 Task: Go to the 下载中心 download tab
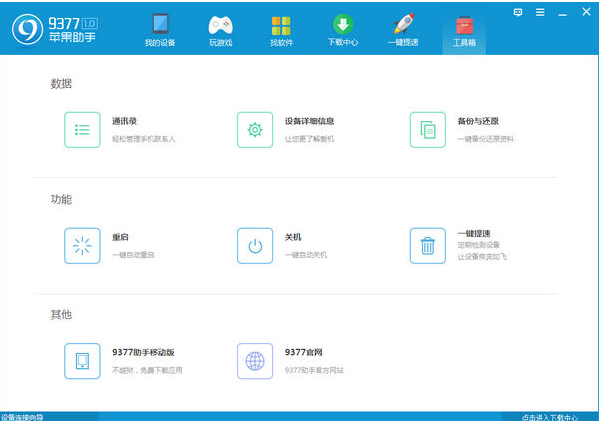click(342, 30)
